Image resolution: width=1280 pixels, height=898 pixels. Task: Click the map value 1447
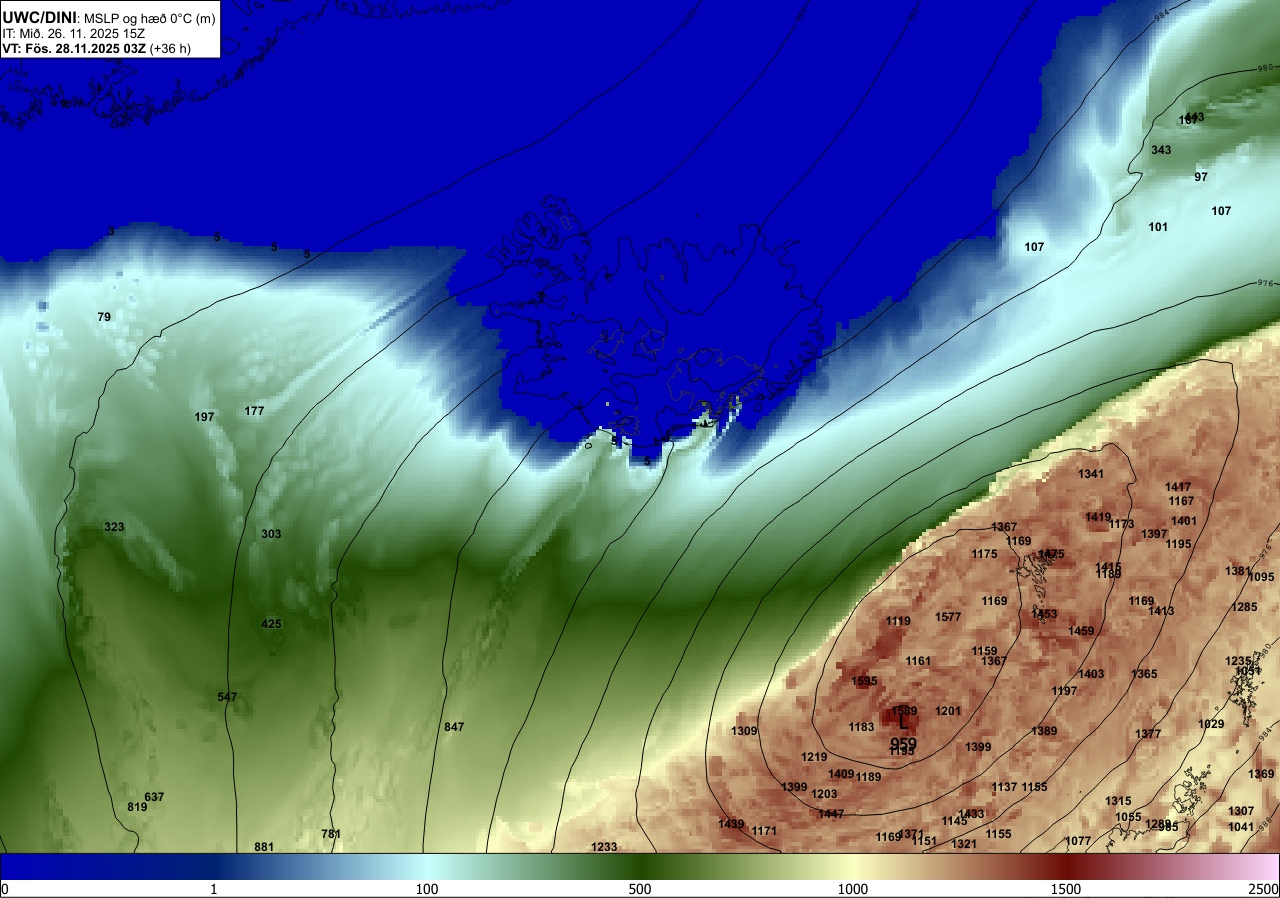[x=831, y=814]
